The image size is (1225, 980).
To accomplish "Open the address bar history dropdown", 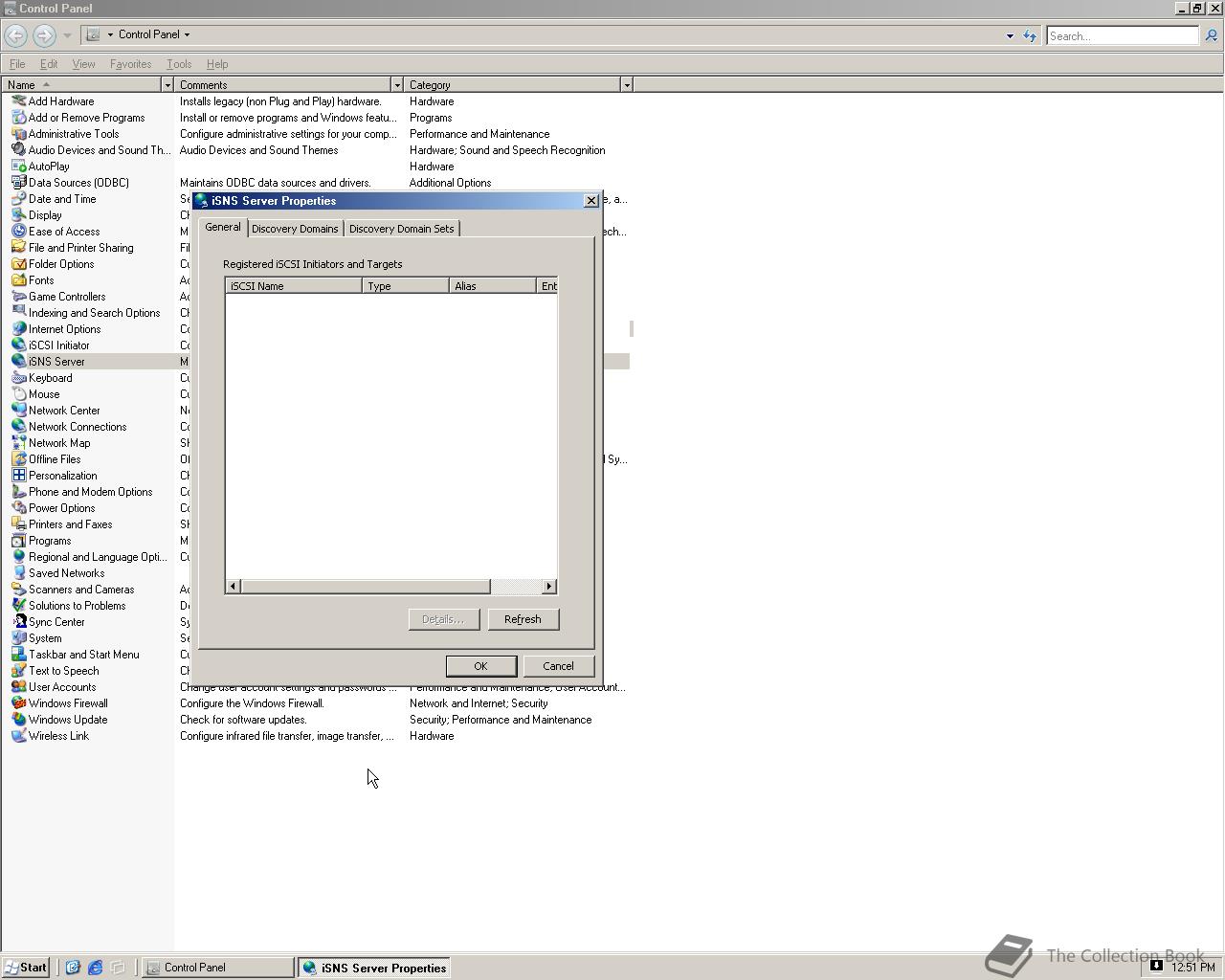I will (x=1010, y=36).
